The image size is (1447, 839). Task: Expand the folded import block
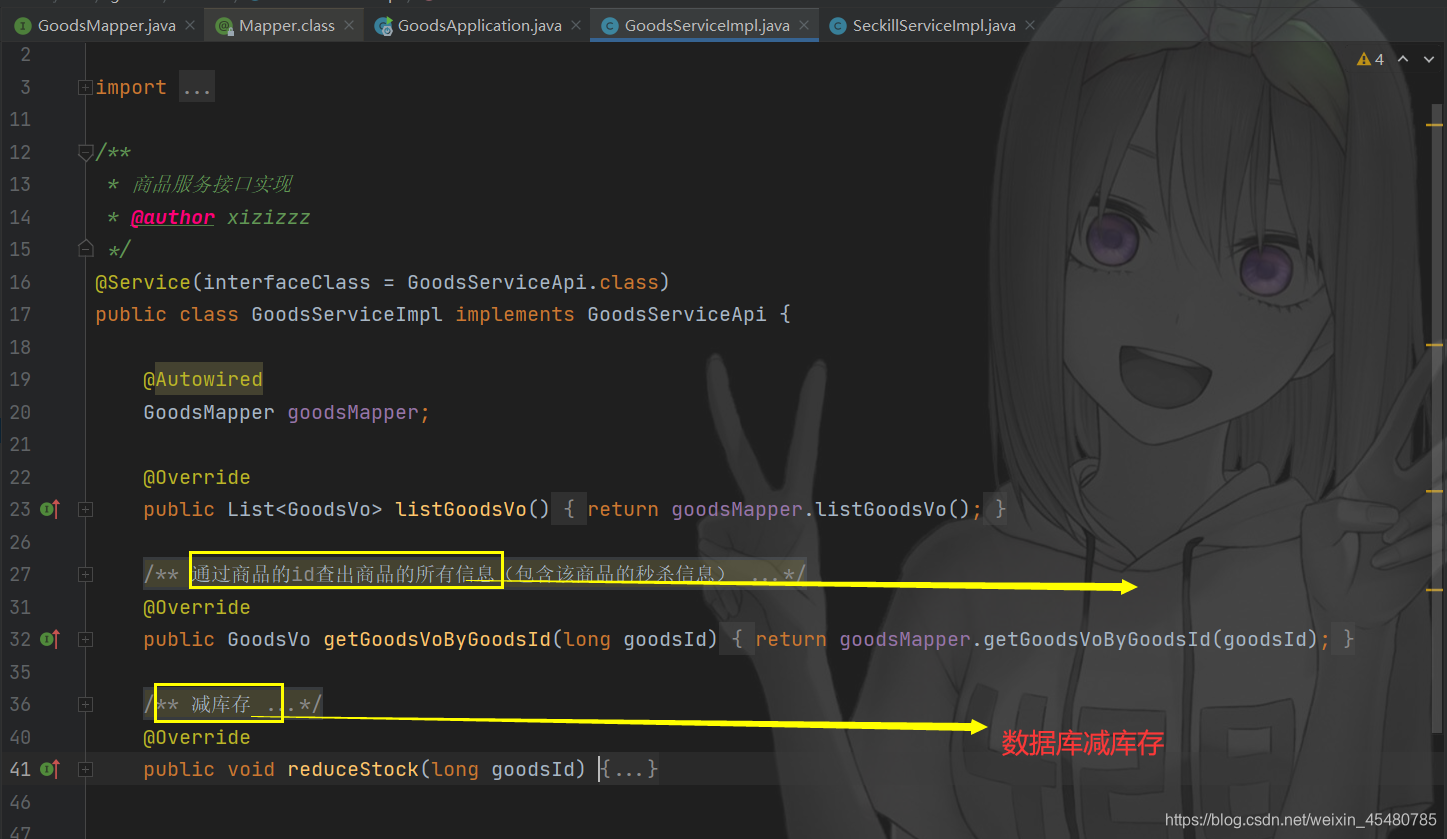tap(85, 88)
